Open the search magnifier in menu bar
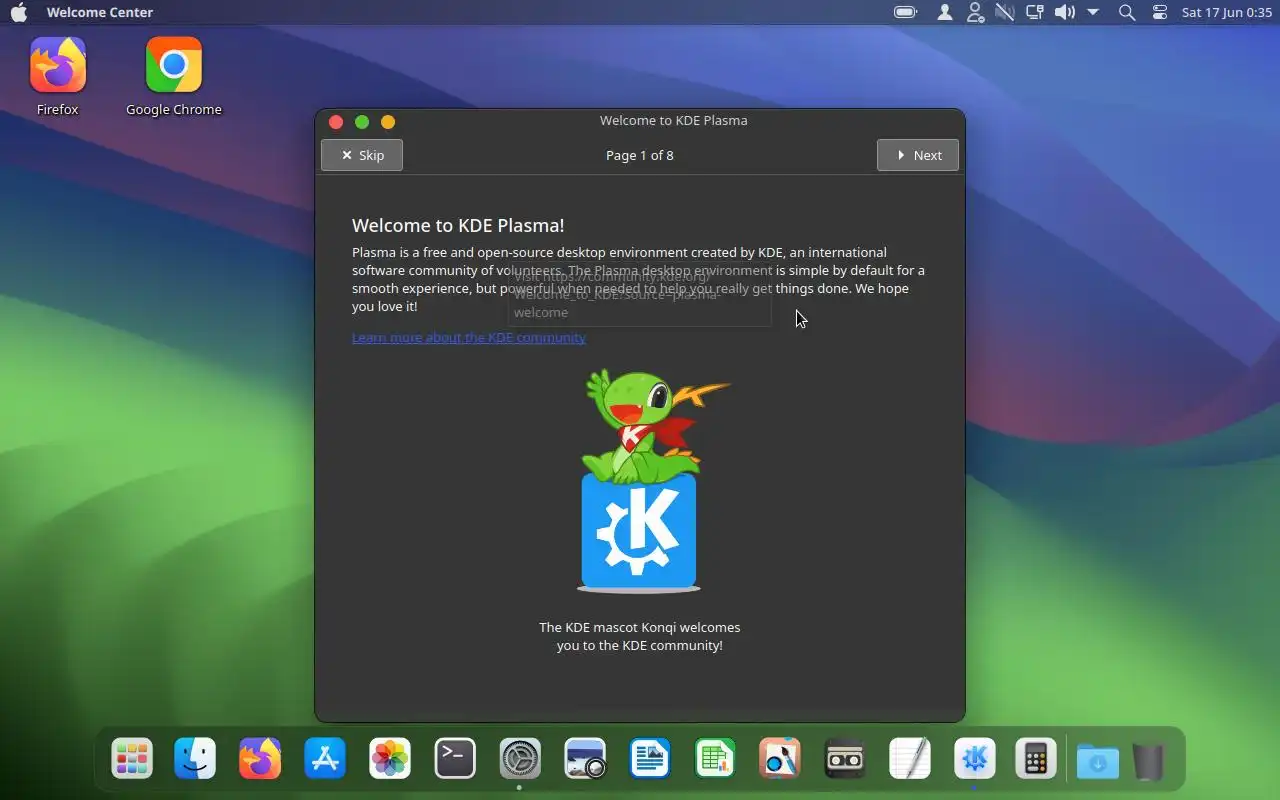This screenshot has height=800, width=1280. (1127, 12)
